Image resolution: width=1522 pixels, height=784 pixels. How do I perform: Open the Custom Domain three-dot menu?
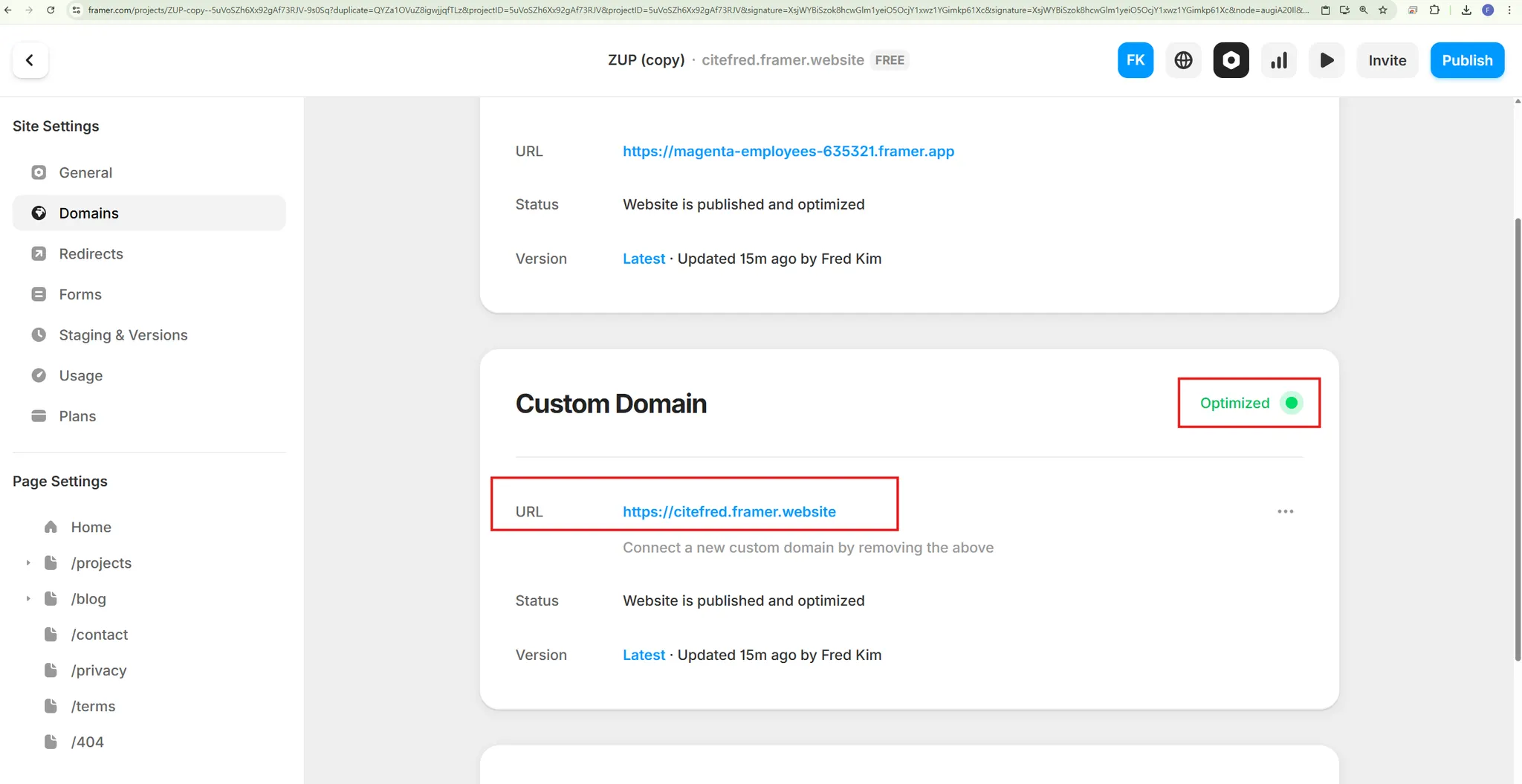(x=1285, y=511)
